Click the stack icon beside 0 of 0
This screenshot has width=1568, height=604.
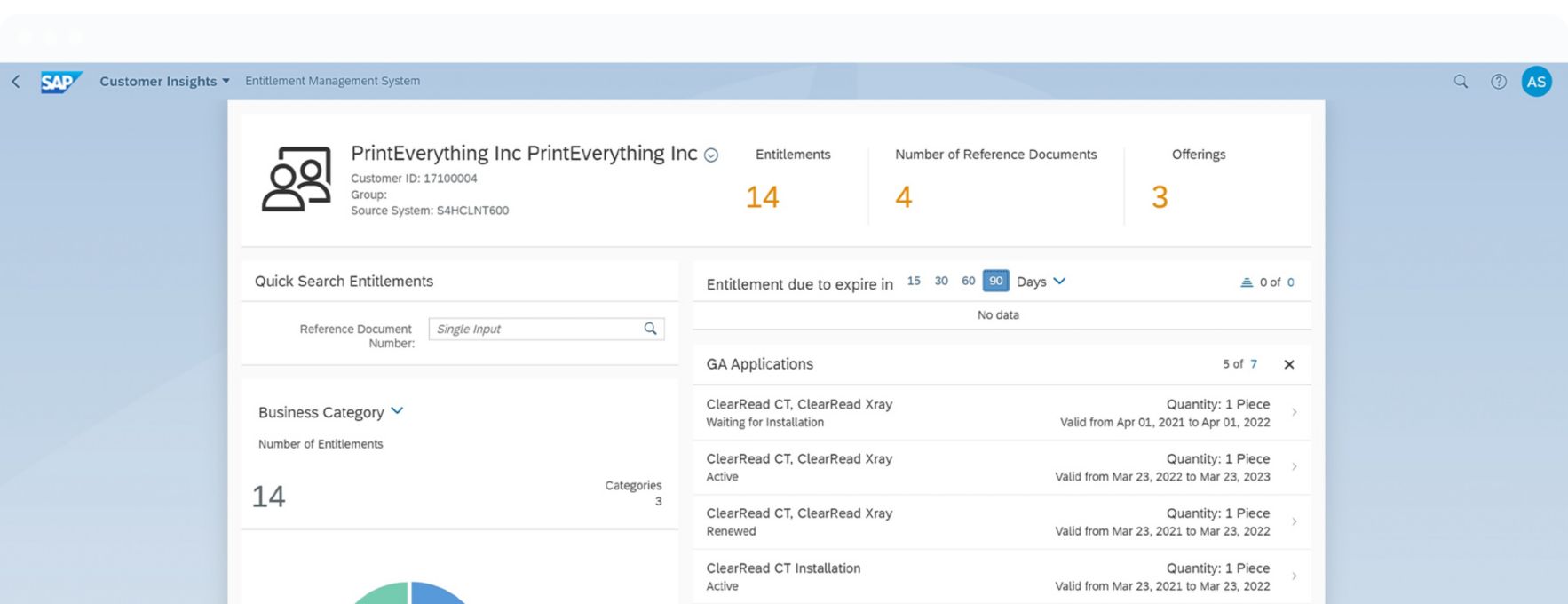pos(1246,282)
